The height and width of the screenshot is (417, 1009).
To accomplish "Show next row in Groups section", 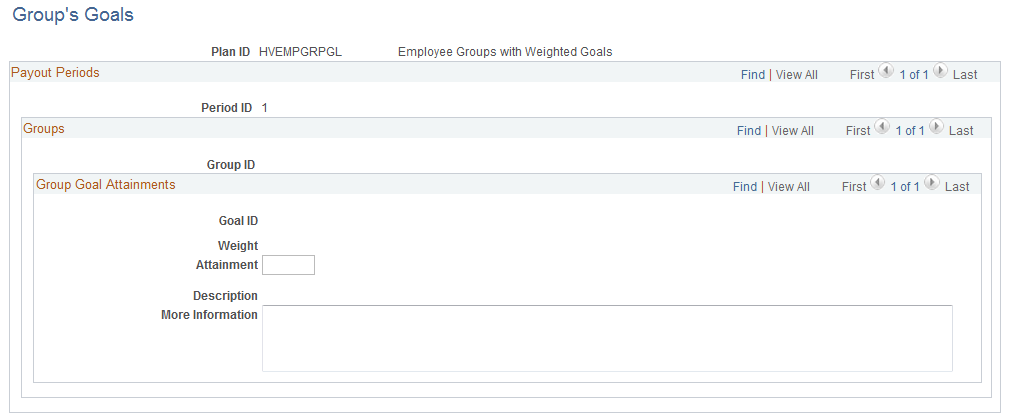I will pyautogui.click(x=936, y=127).
